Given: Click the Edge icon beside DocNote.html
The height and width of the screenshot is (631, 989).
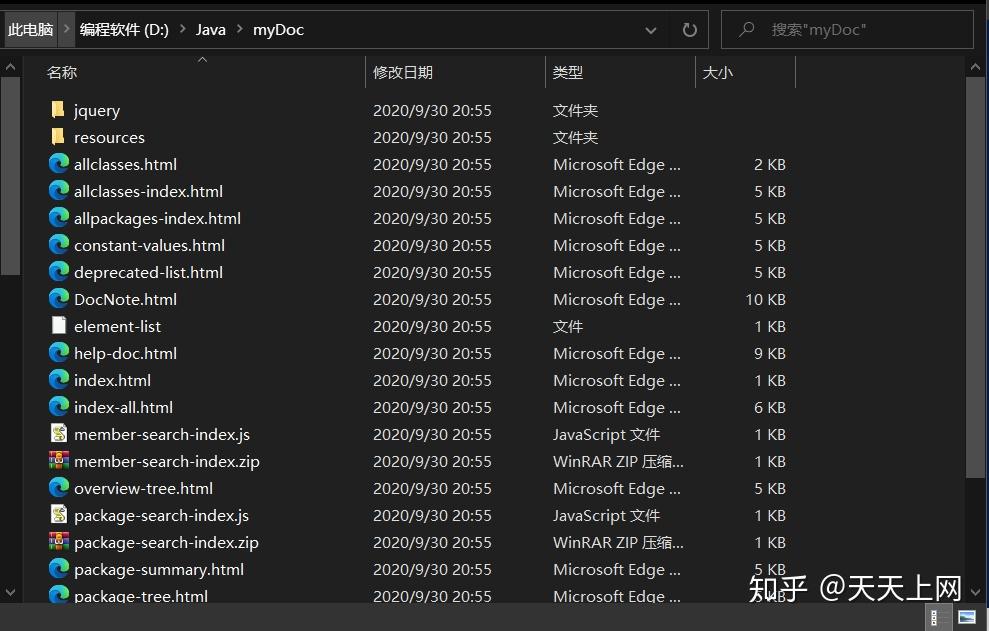Looking at the screenshot, I should (59, 299).
